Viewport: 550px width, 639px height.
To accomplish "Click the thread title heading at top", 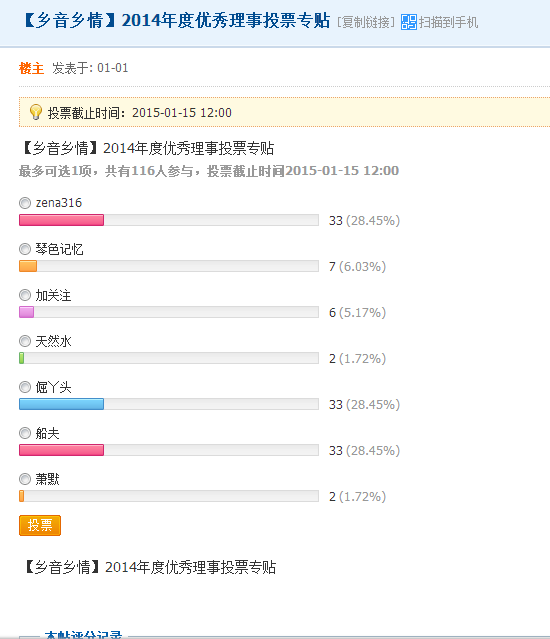I will click(176, 21).
